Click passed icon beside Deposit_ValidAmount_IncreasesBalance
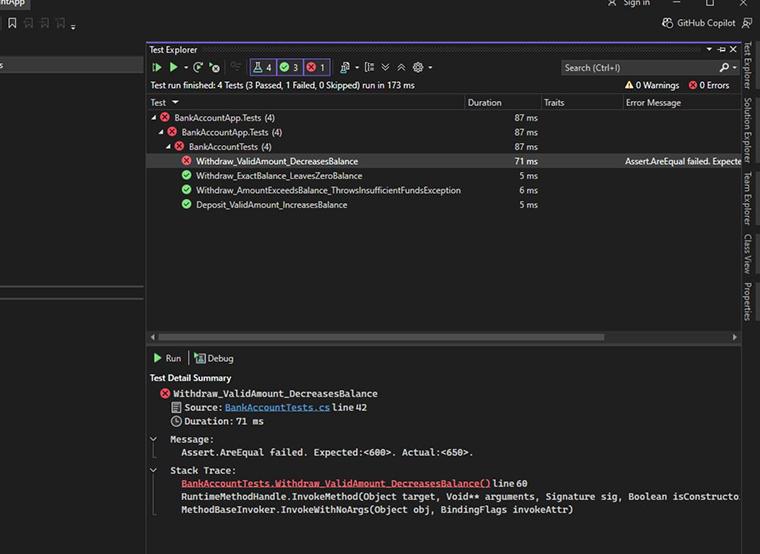This screenshot has width=760, height=554. pos(187,204)
